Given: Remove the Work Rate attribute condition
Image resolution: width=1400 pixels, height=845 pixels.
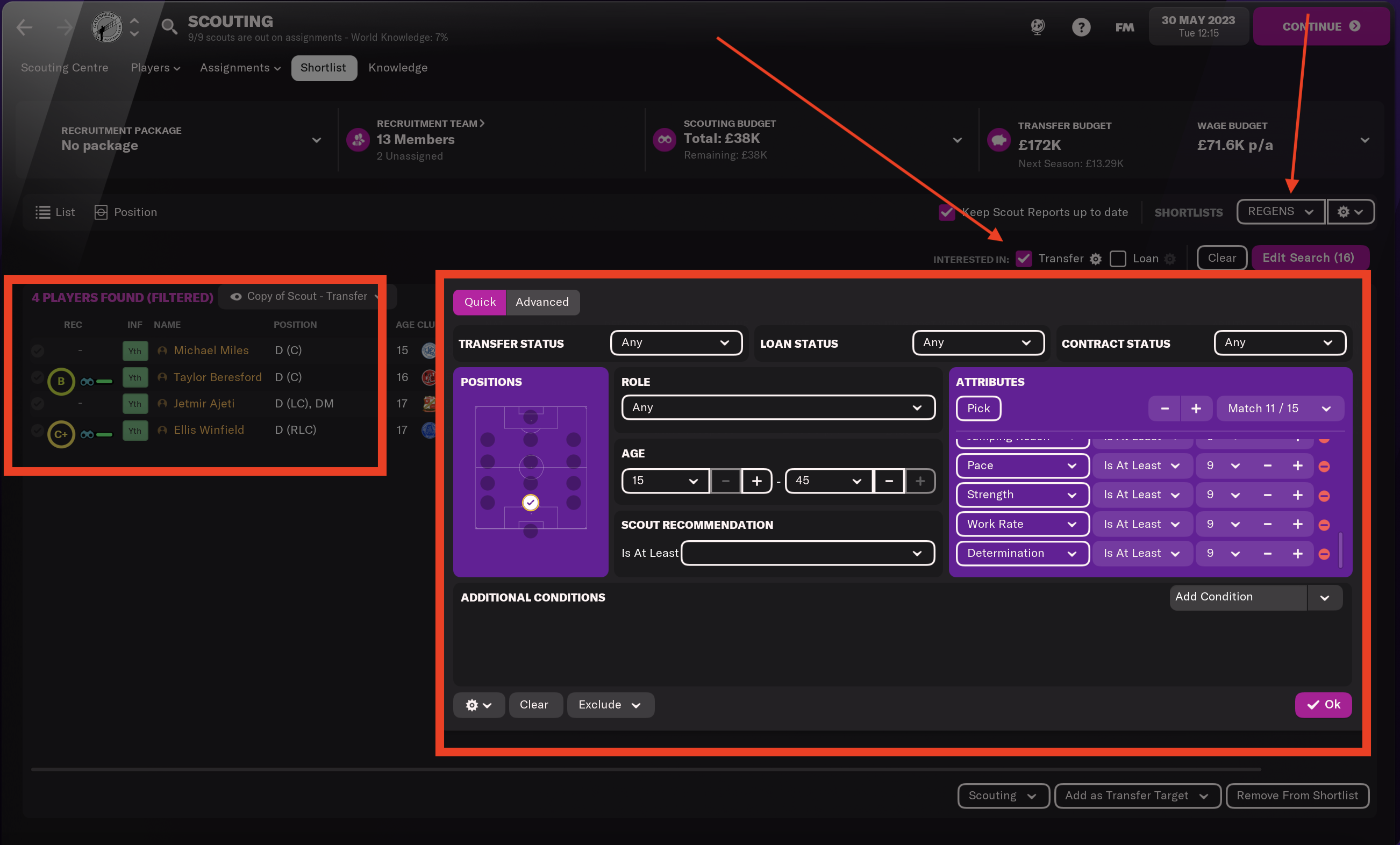Looking at the screenshot, I should pos(1324,525).
